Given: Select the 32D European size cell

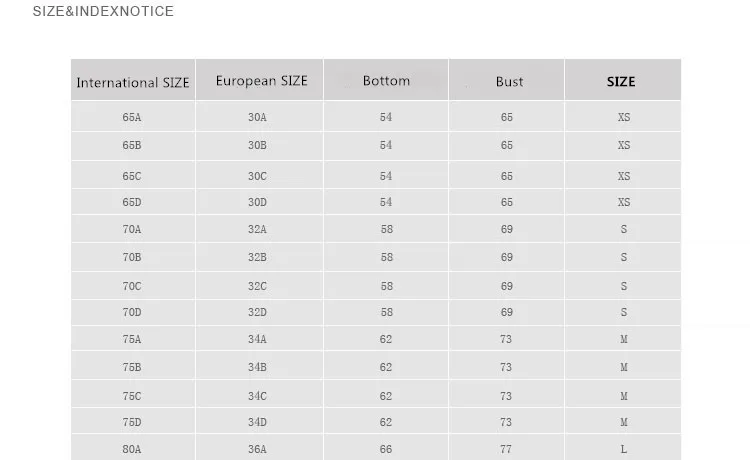Looking at the screenshot, I should [x=258, y=312].
